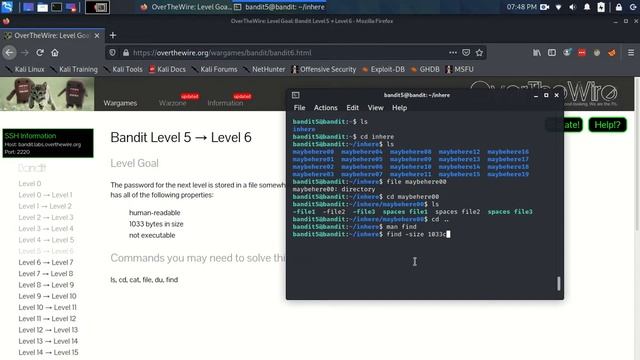Open the Actions menu in terminal
The height and width of the screenshot is (360, 640).
[325, 108]
